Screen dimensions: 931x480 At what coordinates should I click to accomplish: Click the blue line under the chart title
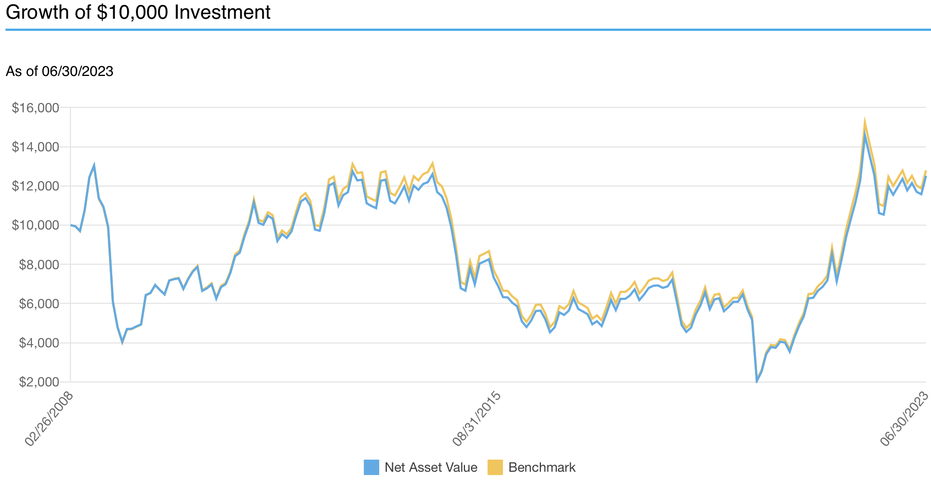pos(465,31)
